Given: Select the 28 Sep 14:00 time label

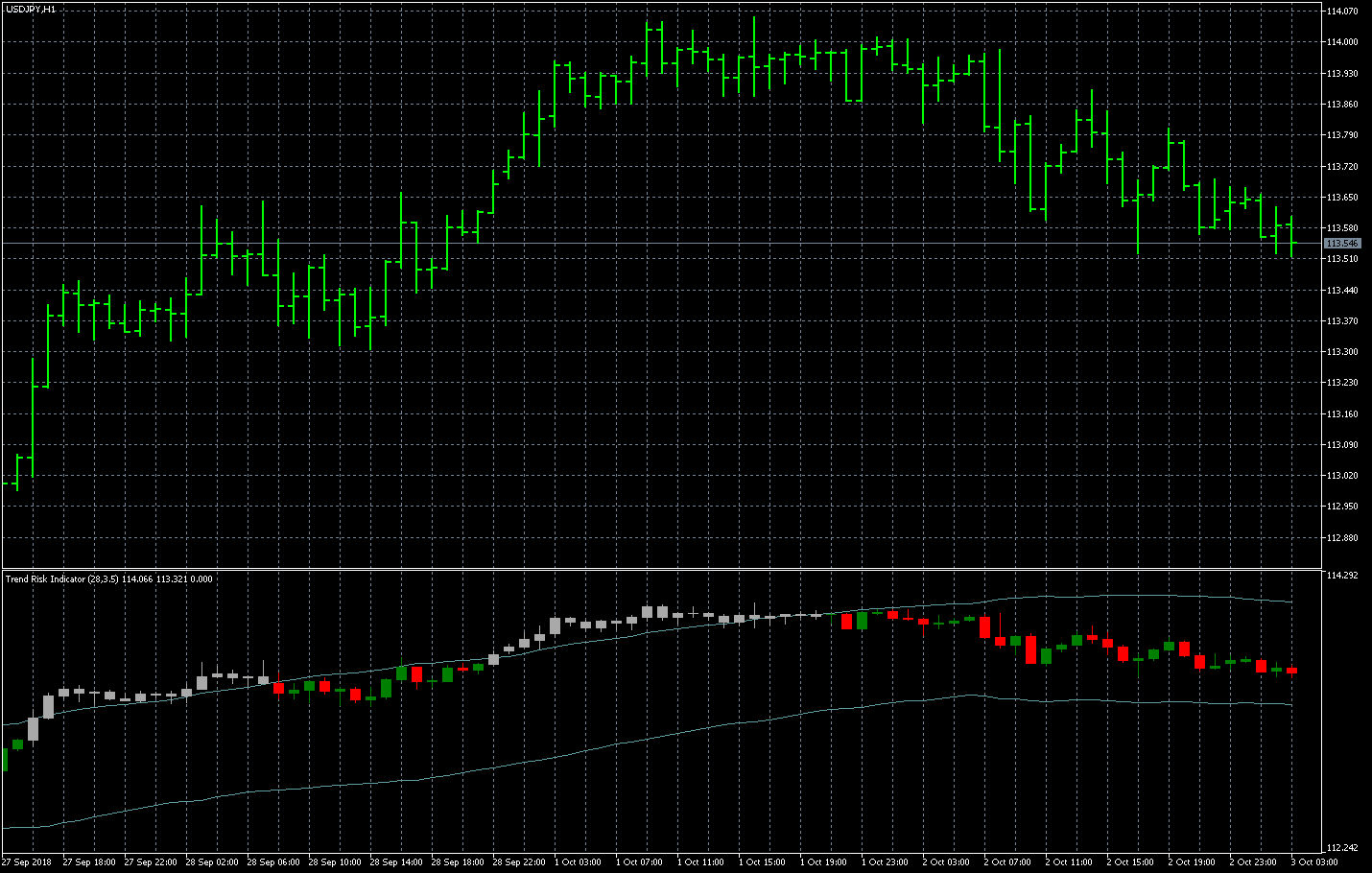Looking at the screenshot, I should pyautogui.click(x=396, y=862).
